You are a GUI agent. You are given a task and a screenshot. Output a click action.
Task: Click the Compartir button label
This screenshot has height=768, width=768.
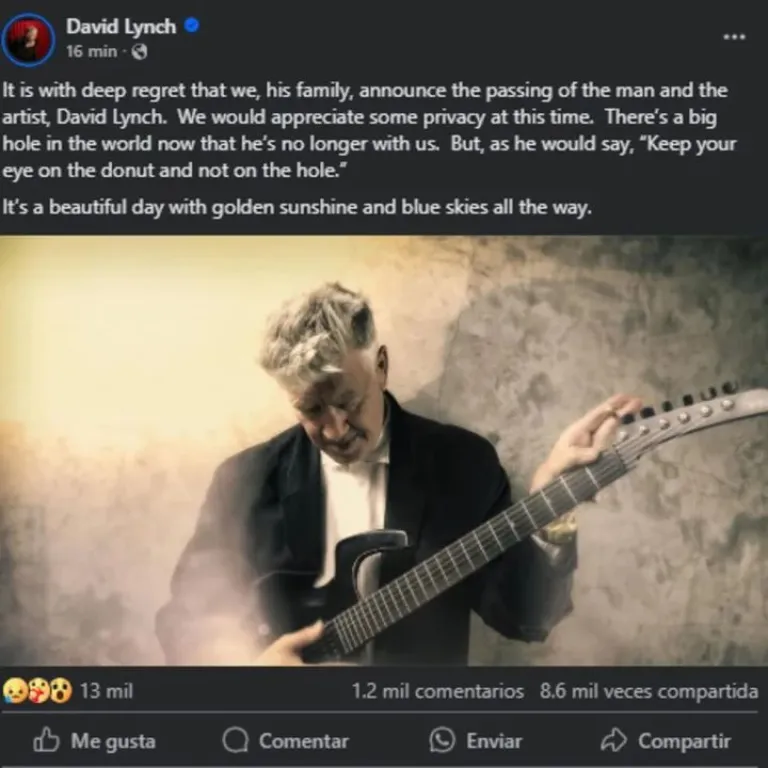684,742
